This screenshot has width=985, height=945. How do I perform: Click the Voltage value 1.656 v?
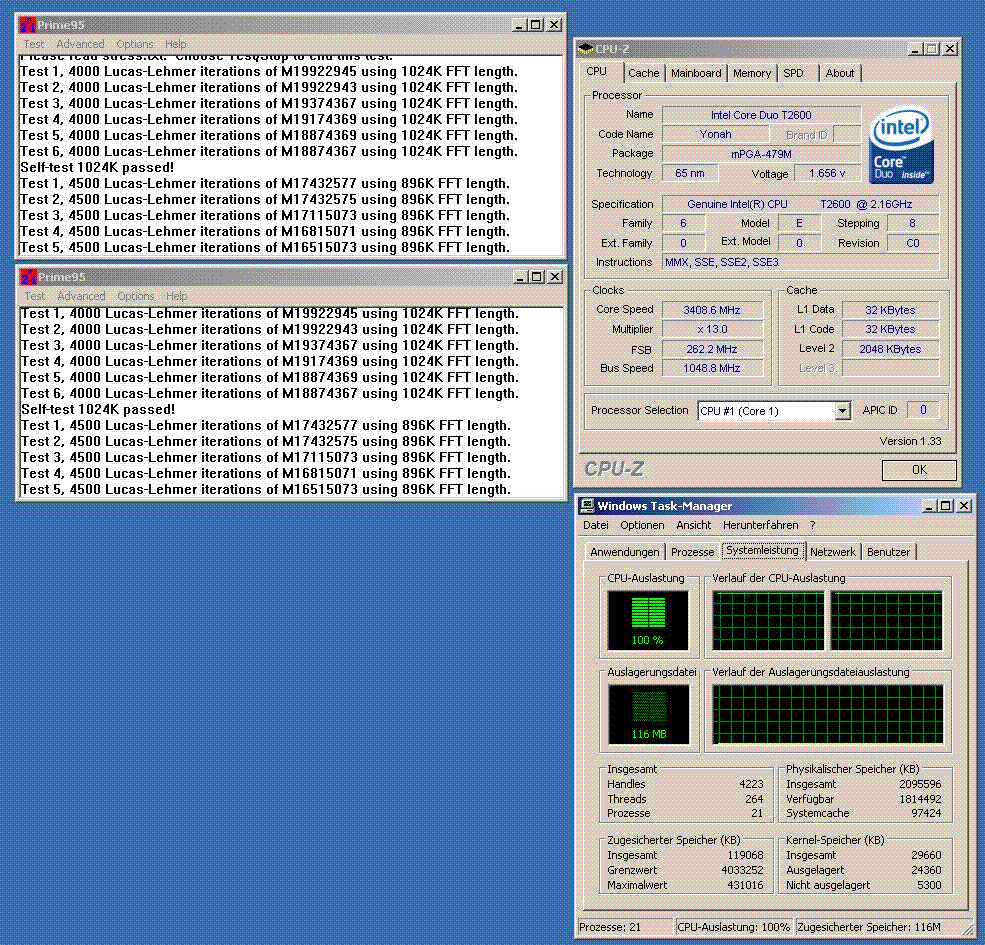[827, 173]
